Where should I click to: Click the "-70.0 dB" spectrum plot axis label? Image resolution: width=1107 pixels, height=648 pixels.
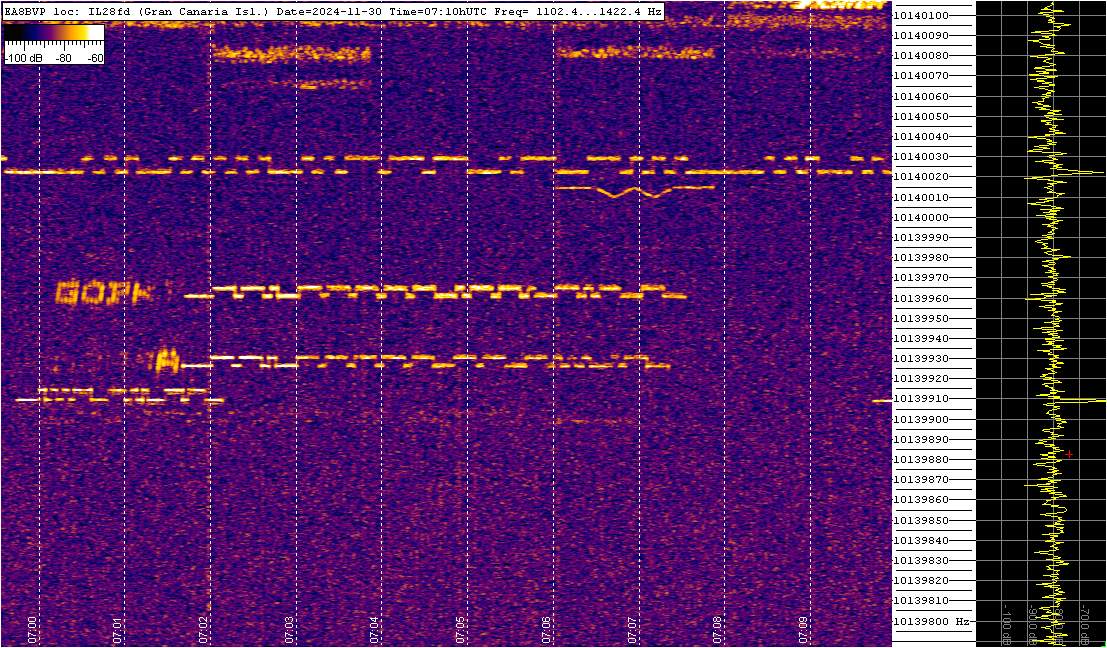[1085, 623]
